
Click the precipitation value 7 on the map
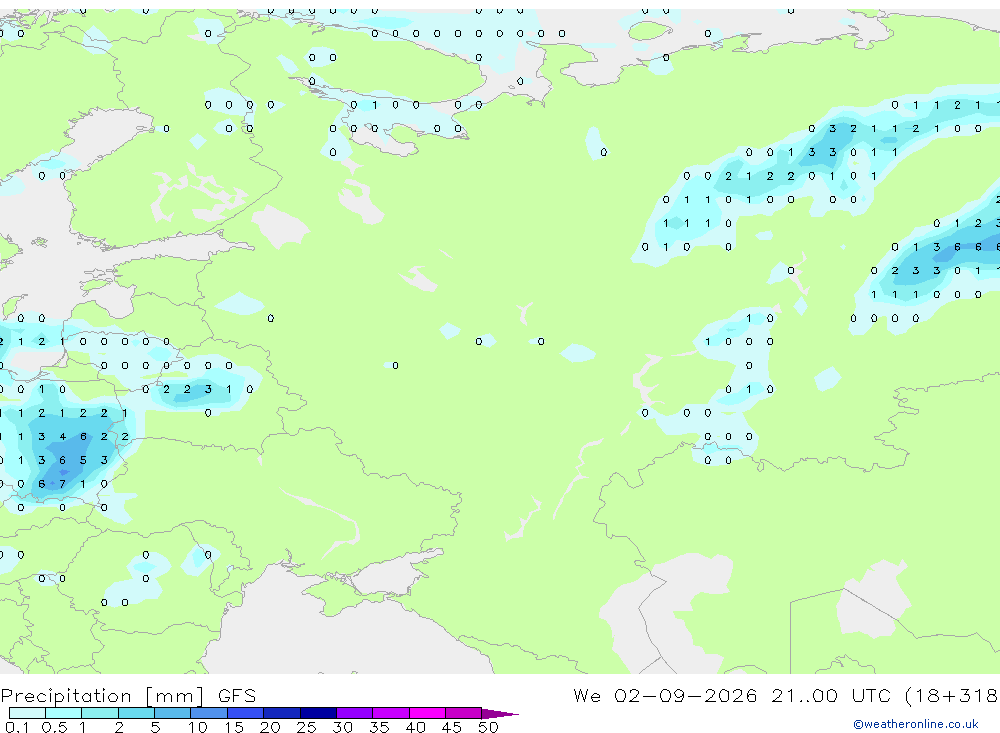pos(62,484)
